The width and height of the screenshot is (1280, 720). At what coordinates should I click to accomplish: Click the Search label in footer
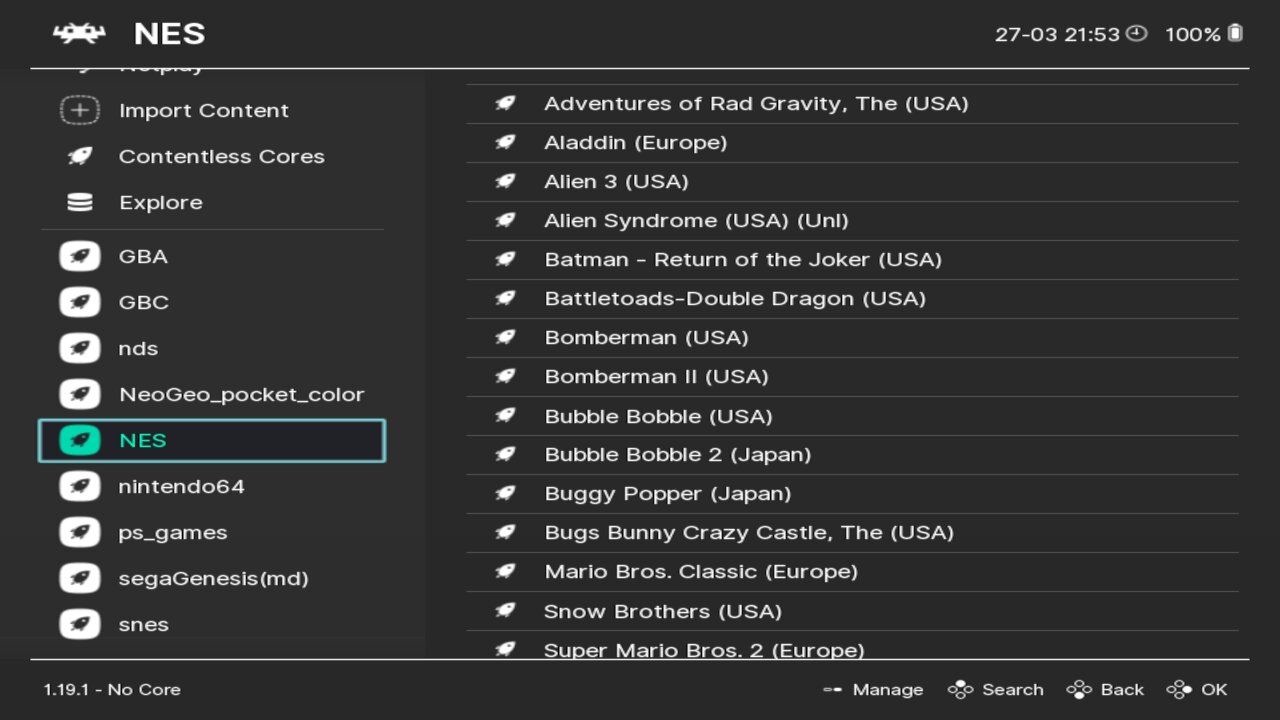click(x=1012, y=689)
